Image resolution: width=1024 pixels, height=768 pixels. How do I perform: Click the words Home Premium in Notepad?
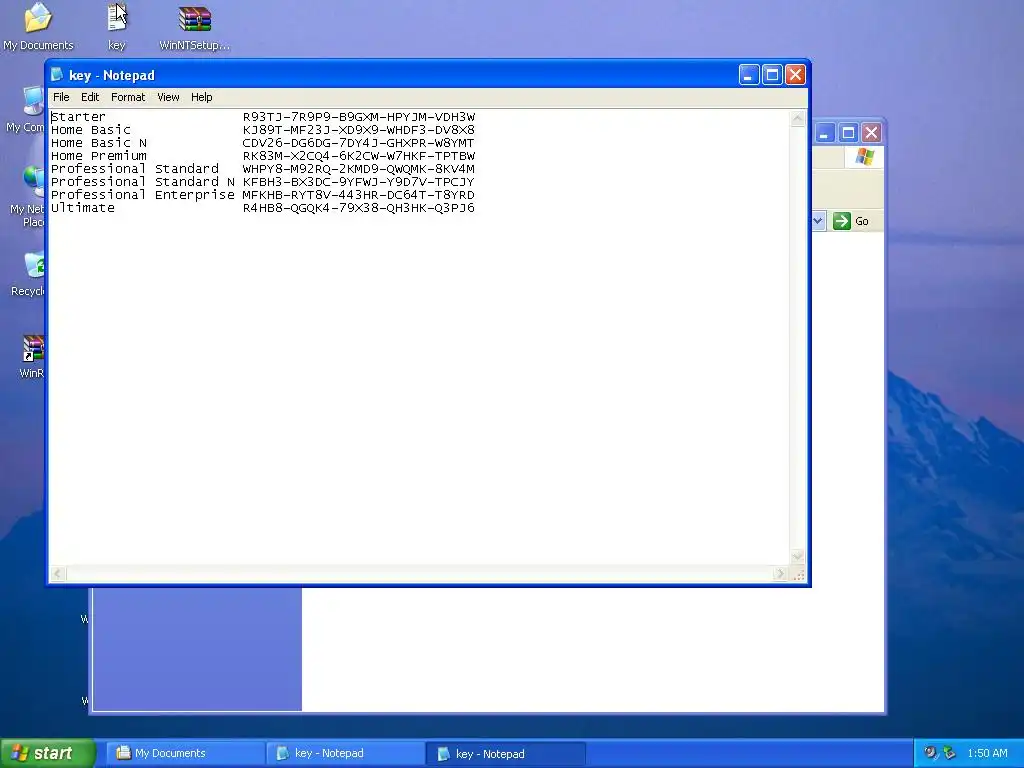(99, 156)
